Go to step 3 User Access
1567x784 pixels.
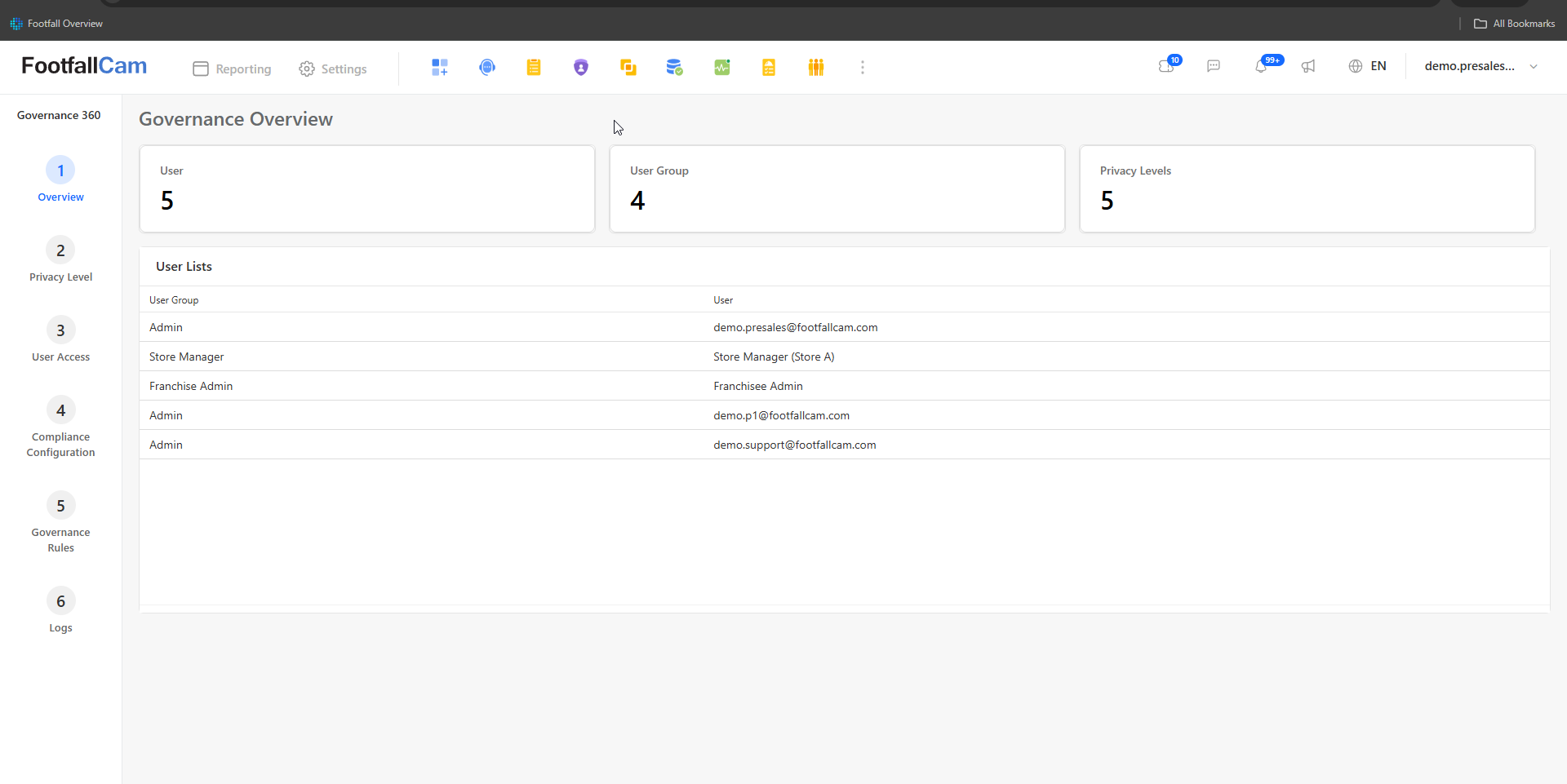click(60, 339)
